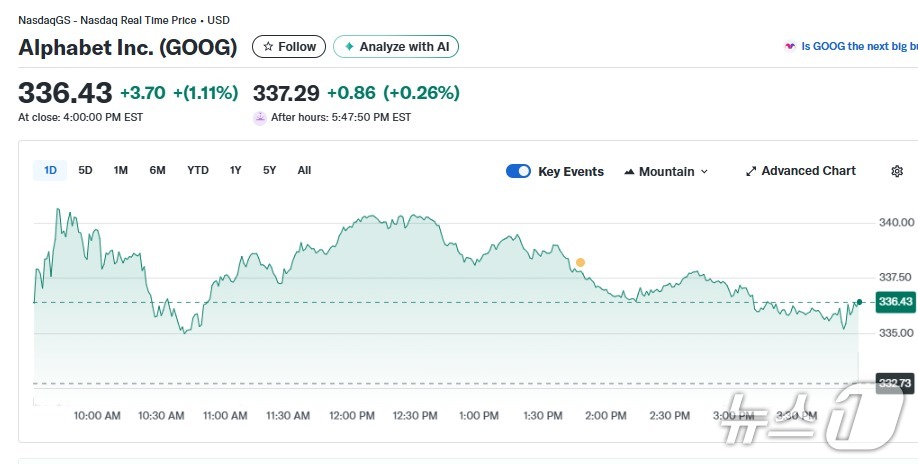Toggle the Key Events switch off
918x464 pixels.
click(x=518, y=171)
